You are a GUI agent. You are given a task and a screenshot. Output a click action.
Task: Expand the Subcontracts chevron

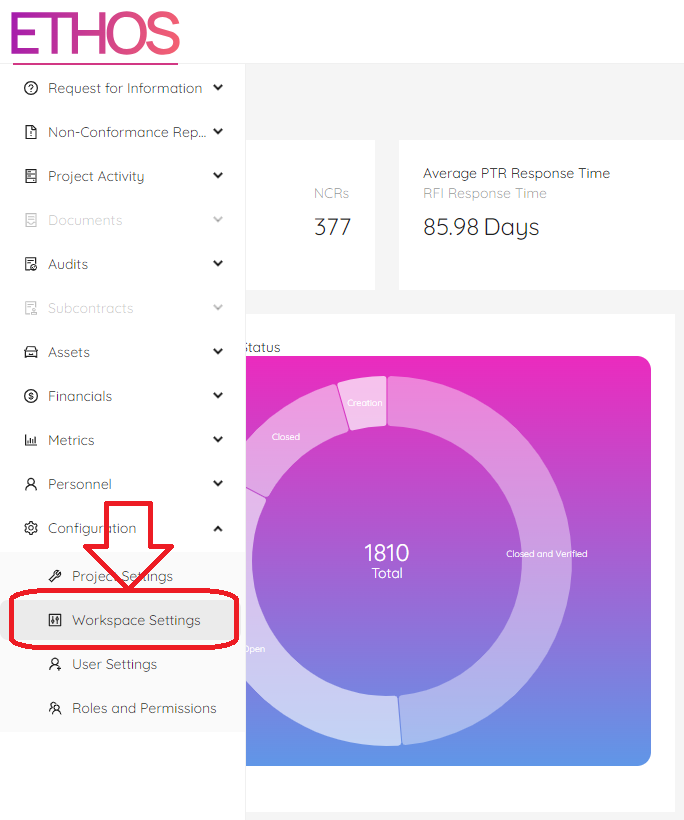[x=218, y=307]
